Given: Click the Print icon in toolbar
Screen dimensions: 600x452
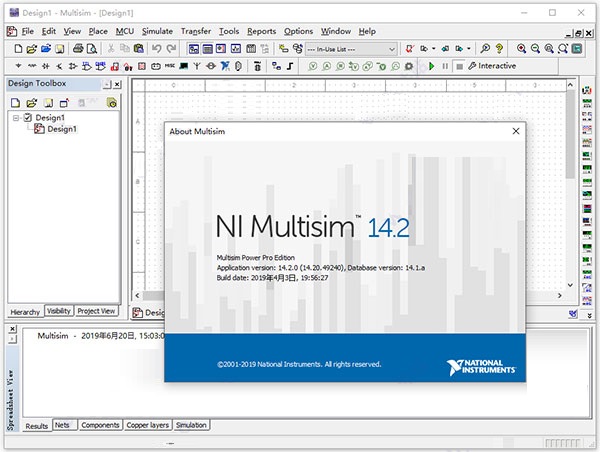Looking at the screenshot, I should pos(78,48).
